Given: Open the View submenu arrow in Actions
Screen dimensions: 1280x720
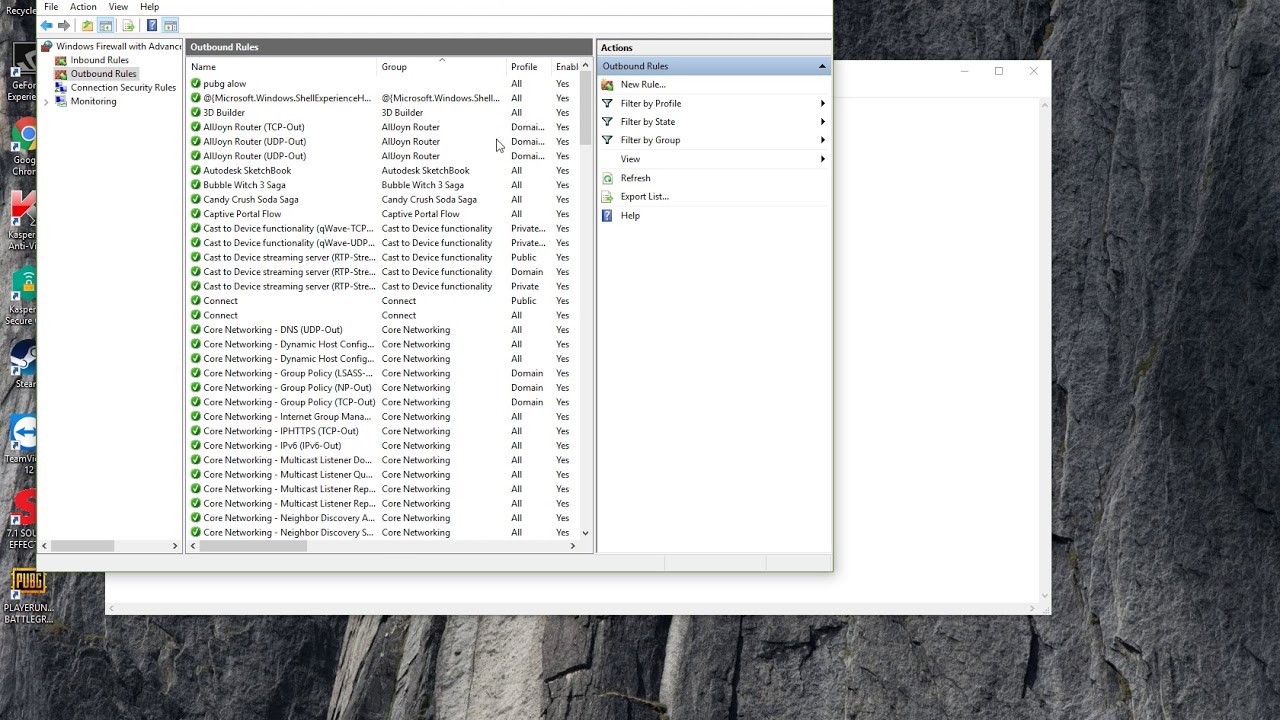Looking at the screenshot, I should [823, 159].
